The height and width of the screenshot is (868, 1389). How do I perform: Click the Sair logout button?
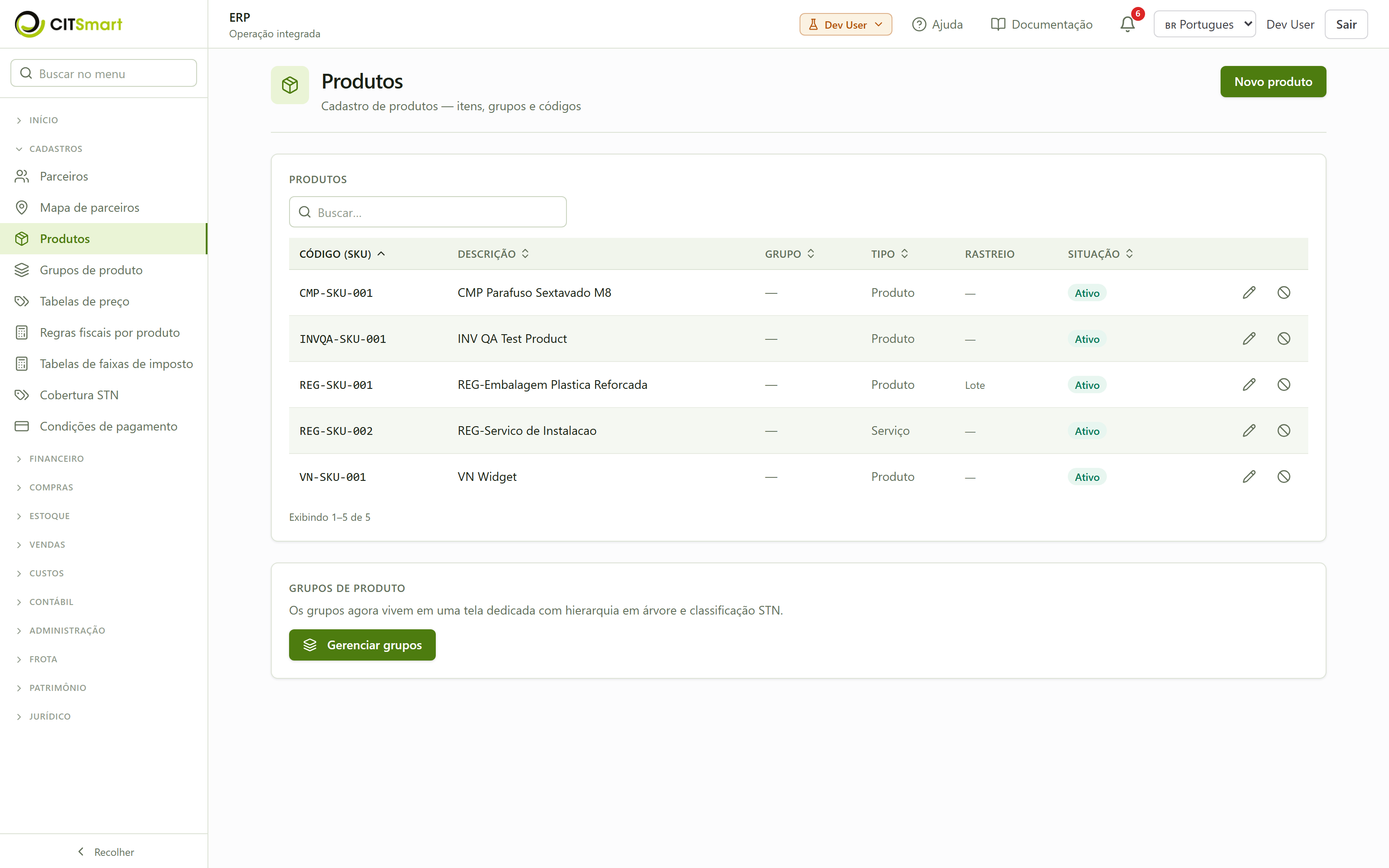(1346, 24)
